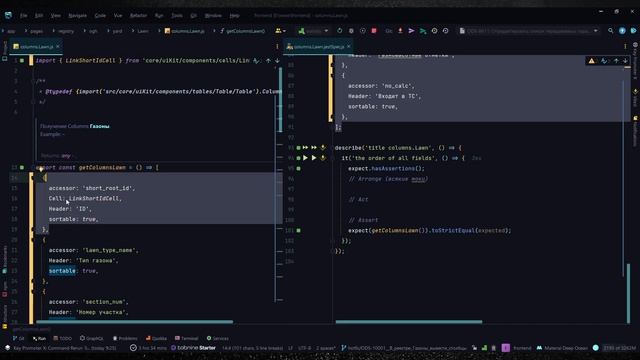
Task: Click the Tabnine Starter status widget
Action: [x=193, y=348]
